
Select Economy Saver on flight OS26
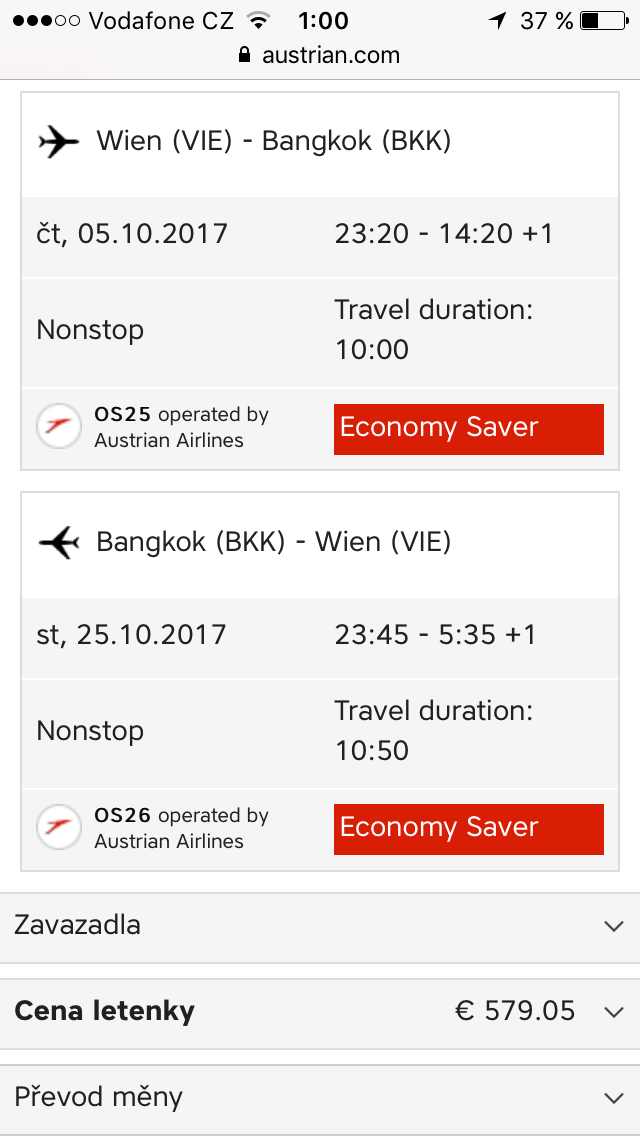[468, 829]
